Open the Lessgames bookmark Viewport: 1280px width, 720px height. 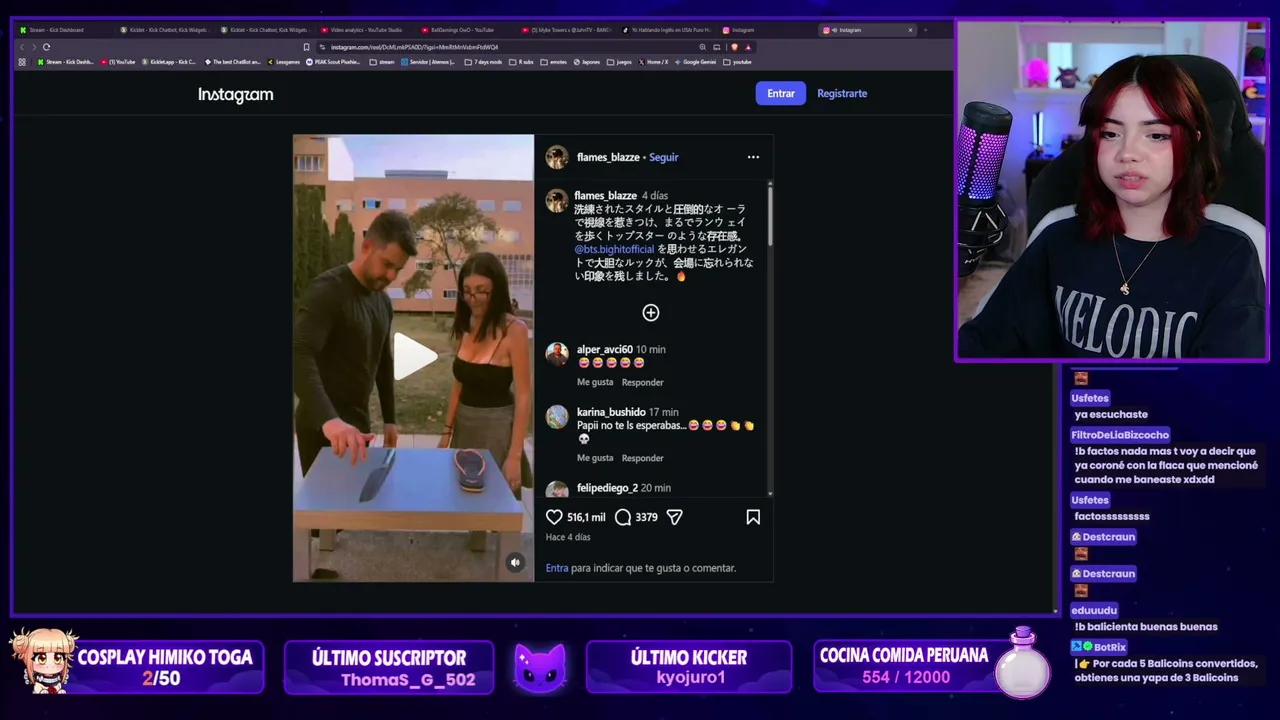click(283, 62)
